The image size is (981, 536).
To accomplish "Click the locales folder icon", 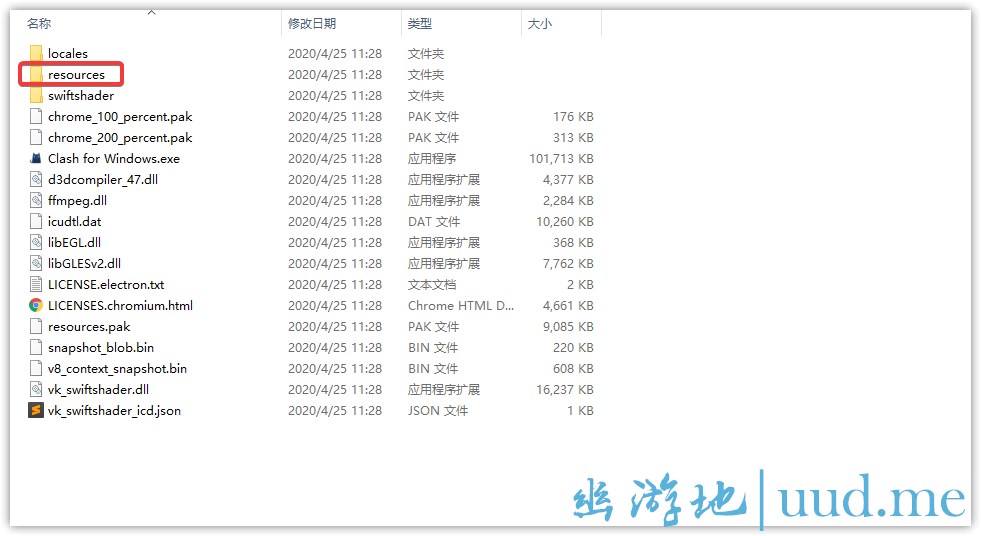I will (x=36, y=54).
